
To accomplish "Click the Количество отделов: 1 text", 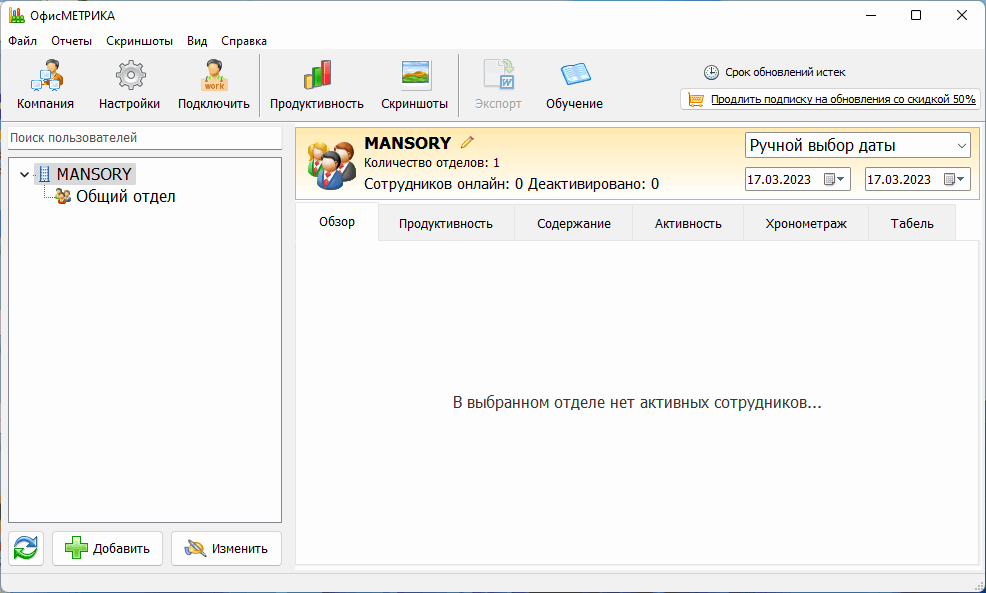I will pos(432,163).
